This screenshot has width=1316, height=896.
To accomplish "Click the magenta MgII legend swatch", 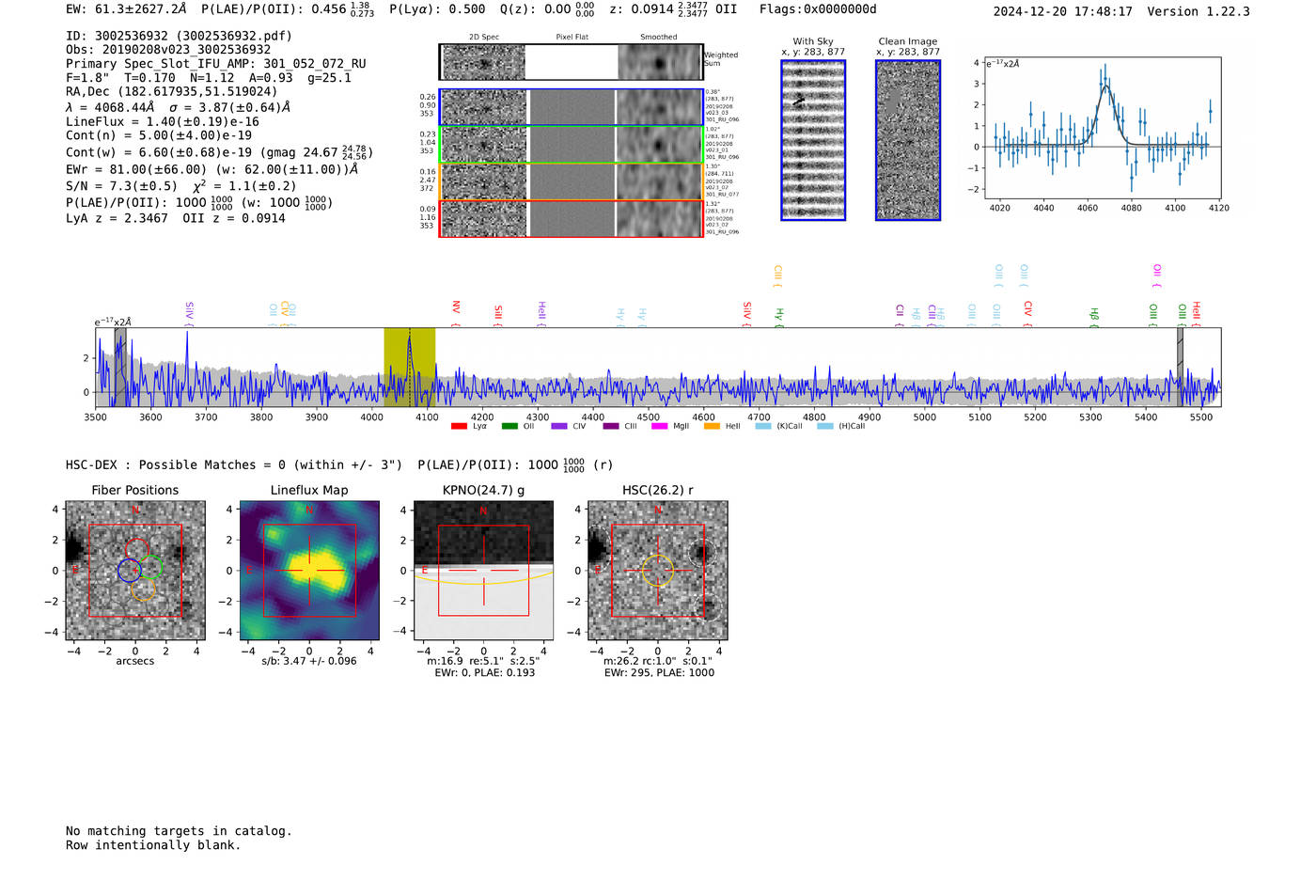I will (660, 427).
